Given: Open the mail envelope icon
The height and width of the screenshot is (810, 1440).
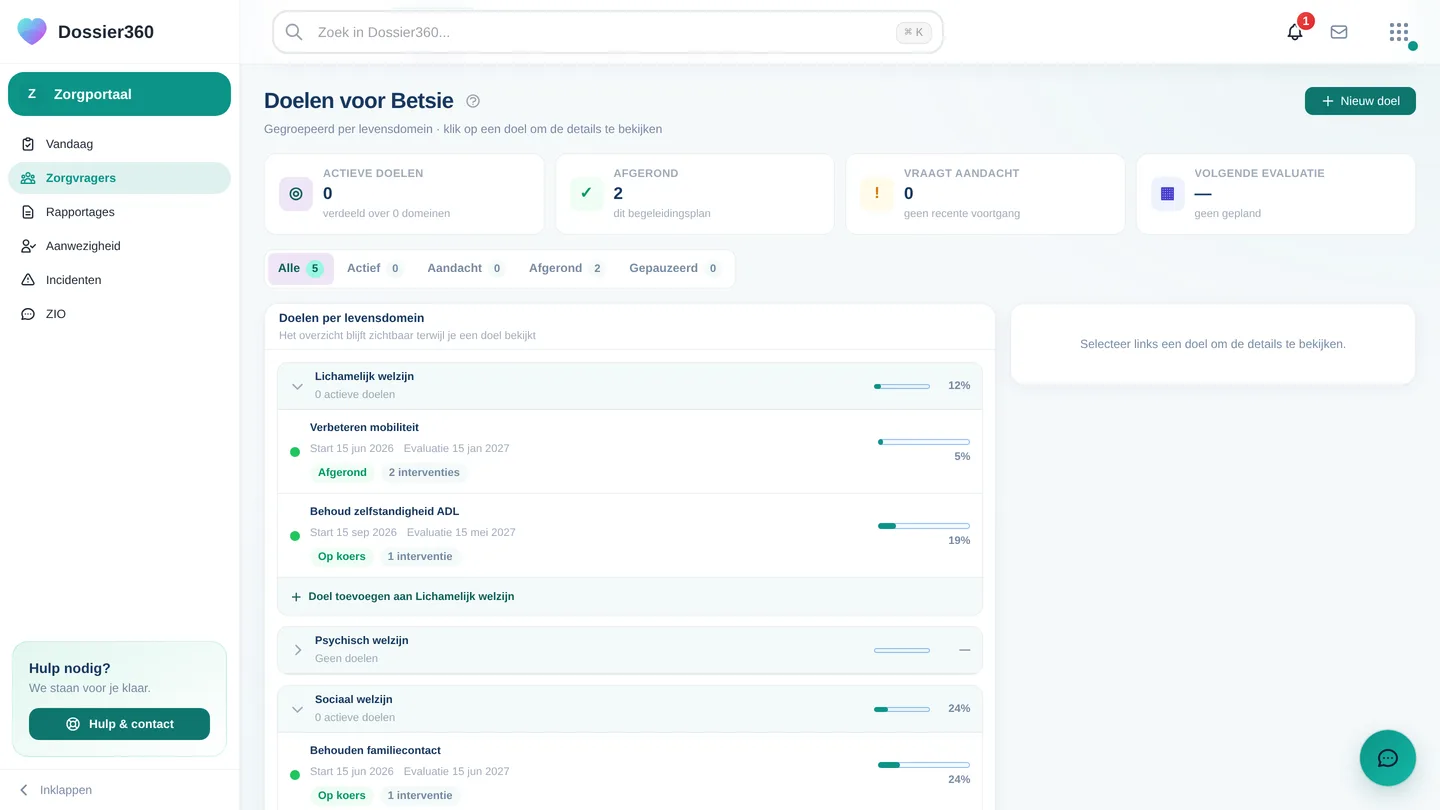Looking at the screenshot, I should pyautogui.click(x=1339, y=32).
